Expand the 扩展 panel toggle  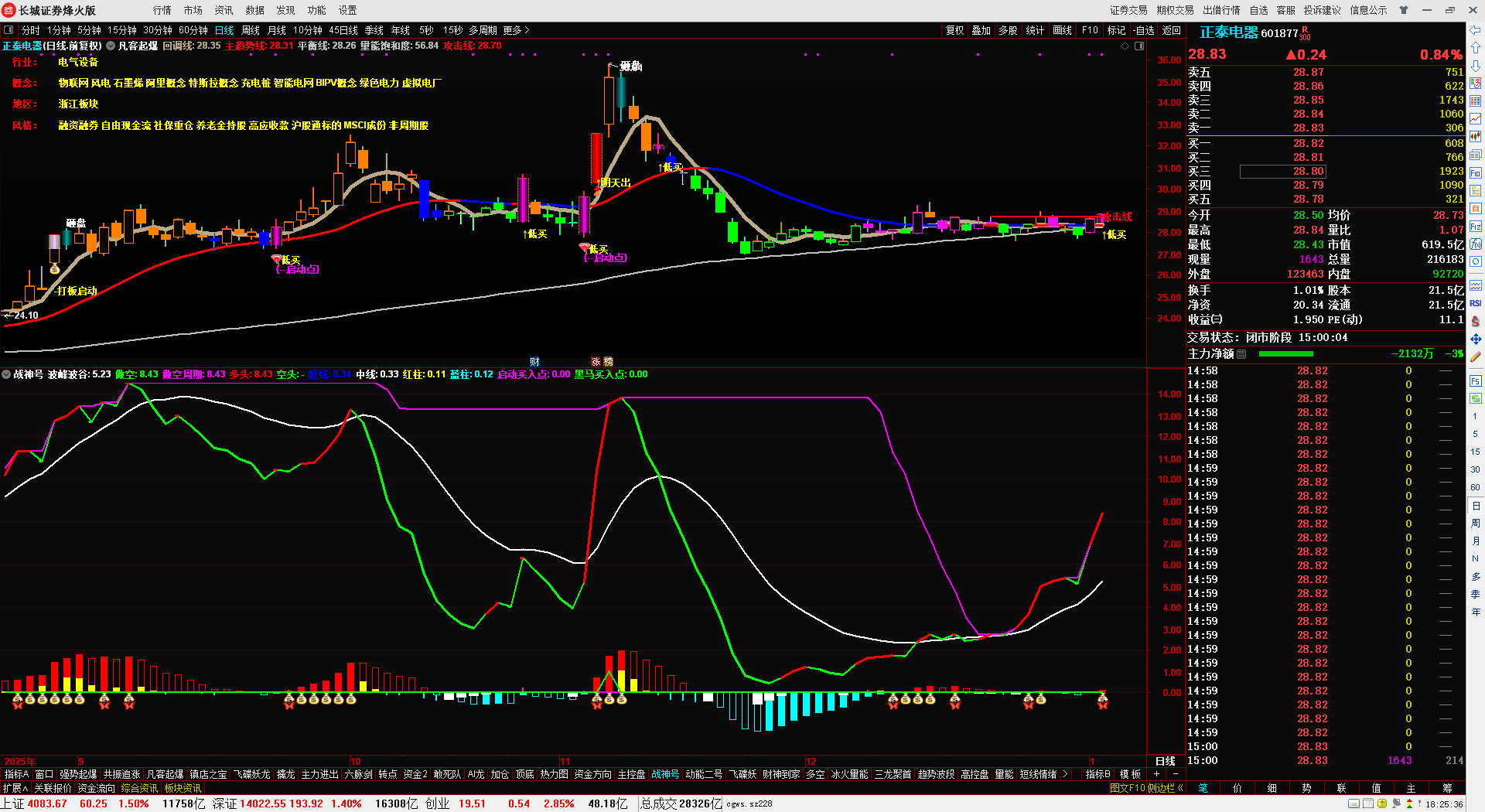tap(15, 788)
